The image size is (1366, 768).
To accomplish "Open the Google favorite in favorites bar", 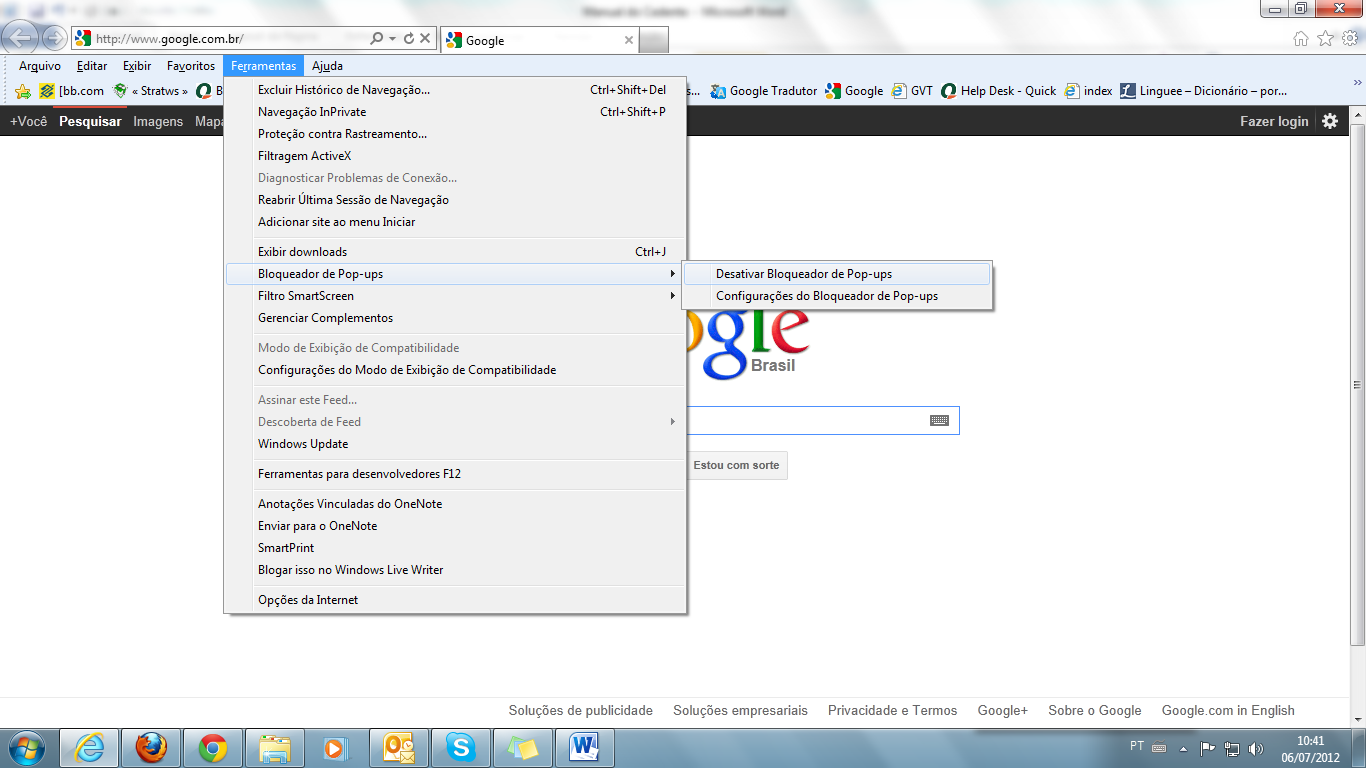I will point(854,91).
